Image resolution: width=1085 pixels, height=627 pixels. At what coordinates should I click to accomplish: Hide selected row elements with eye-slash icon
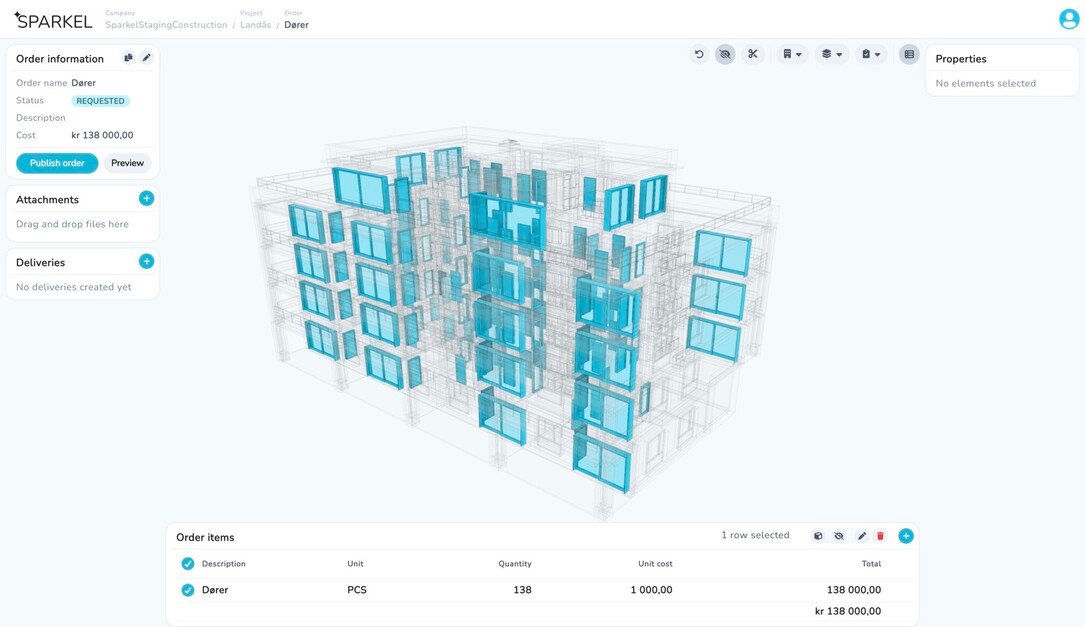click(839, 536)
